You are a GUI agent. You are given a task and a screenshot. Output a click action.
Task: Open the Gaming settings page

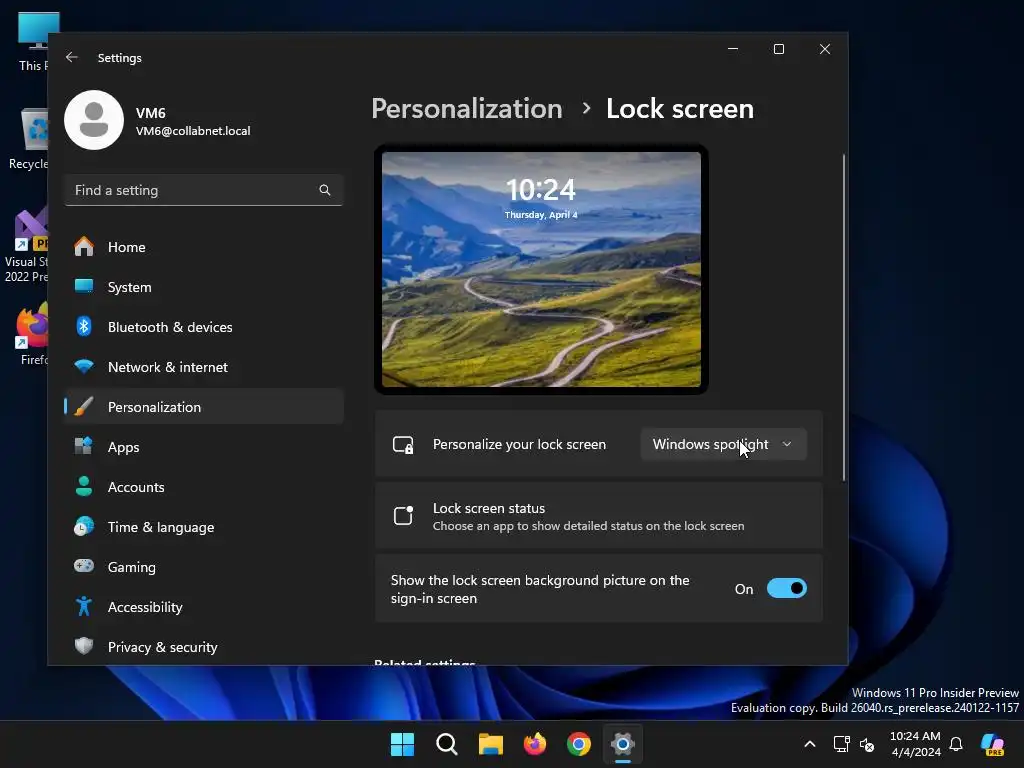click(204, 566)
